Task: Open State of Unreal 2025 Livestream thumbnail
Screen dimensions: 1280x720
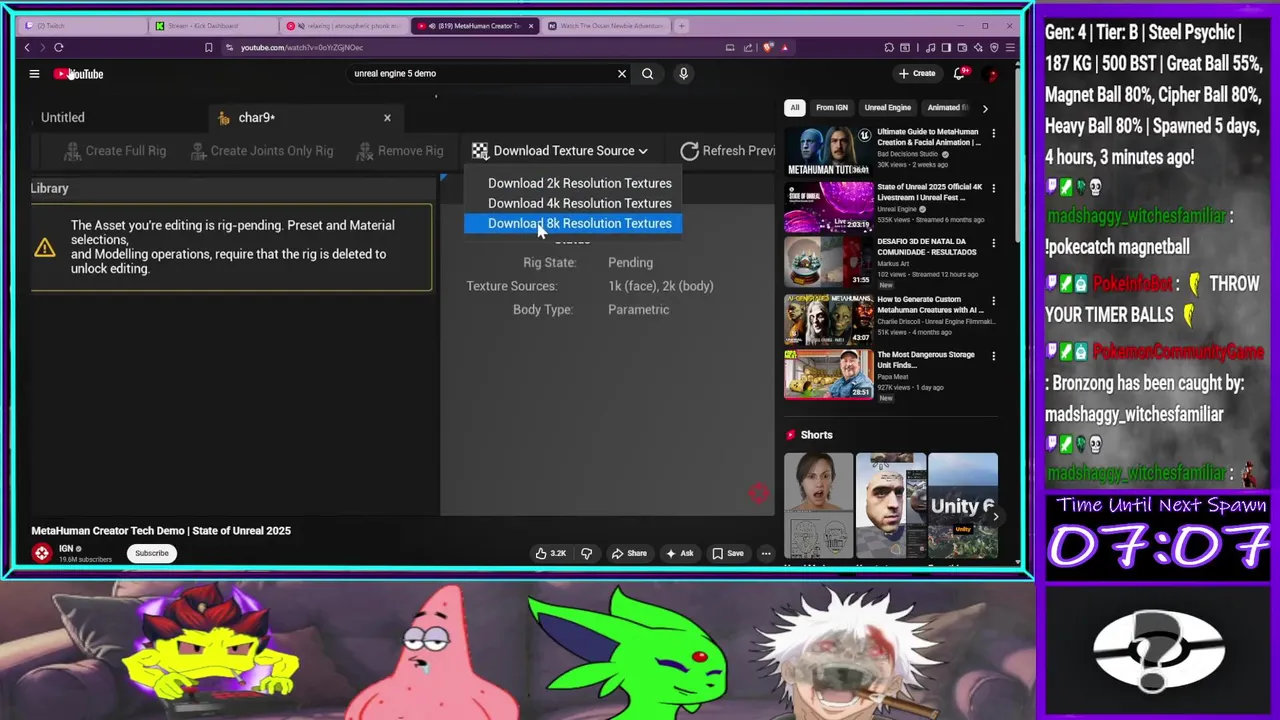Action: (829, 207)
